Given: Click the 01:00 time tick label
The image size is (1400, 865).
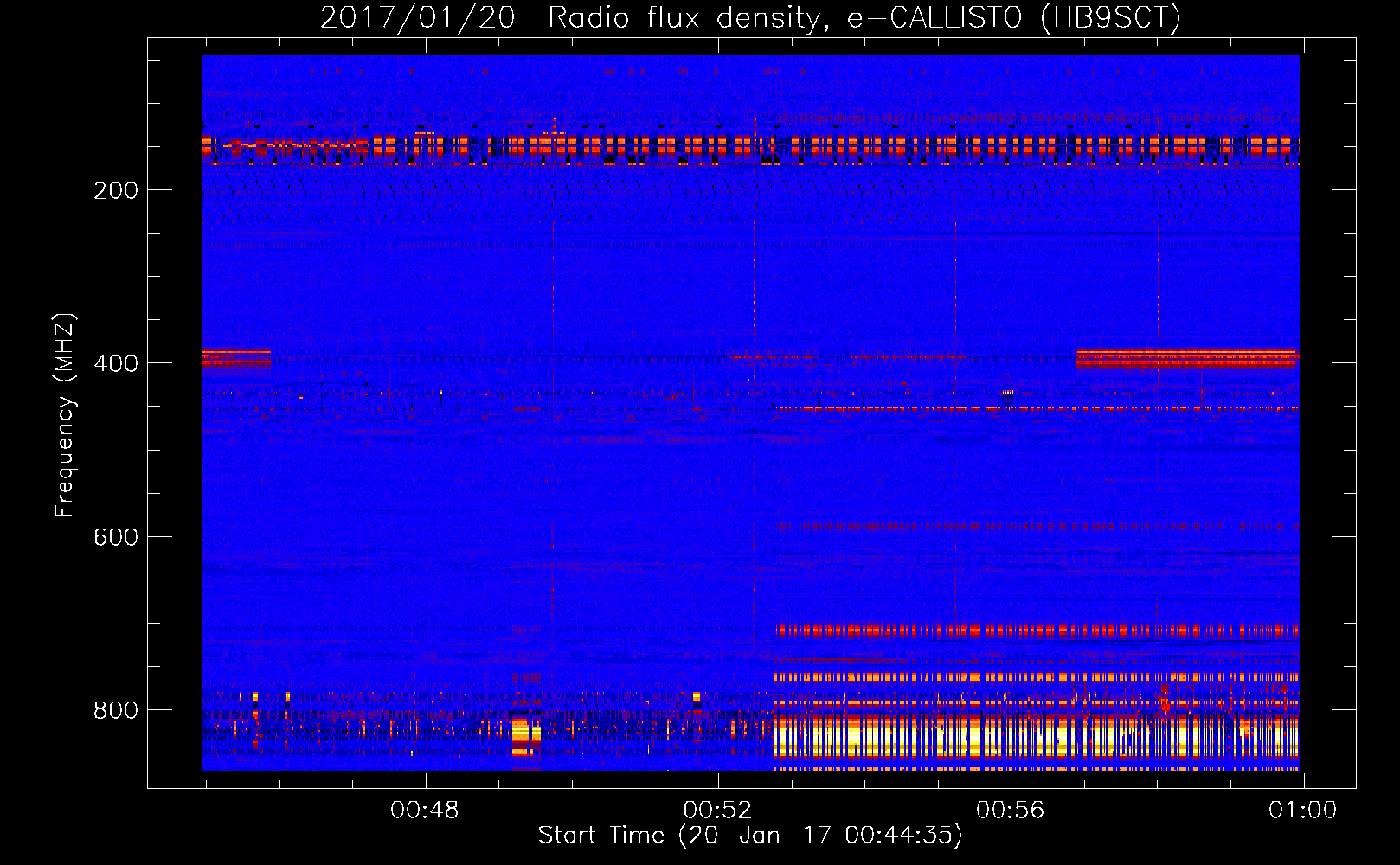Looking at the screenshot, I should (x=1303, y=810).
